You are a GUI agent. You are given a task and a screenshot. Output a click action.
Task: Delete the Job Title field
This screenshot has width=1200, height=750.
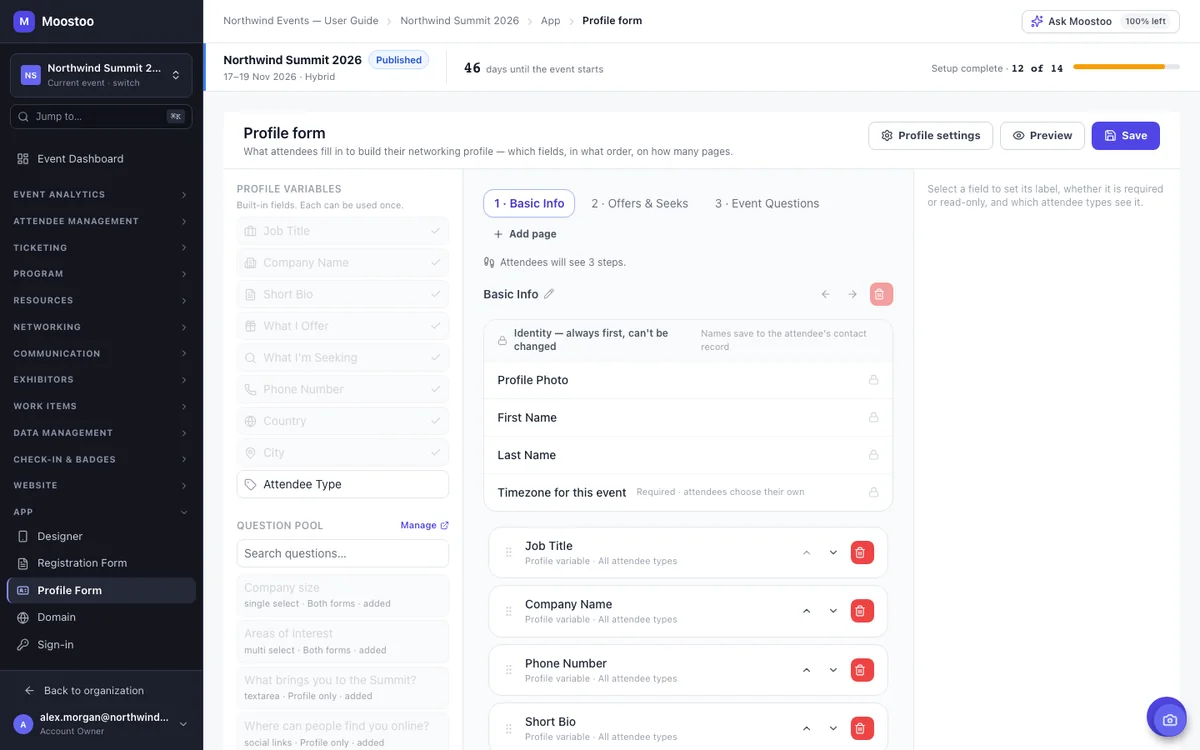pos(862,553)
